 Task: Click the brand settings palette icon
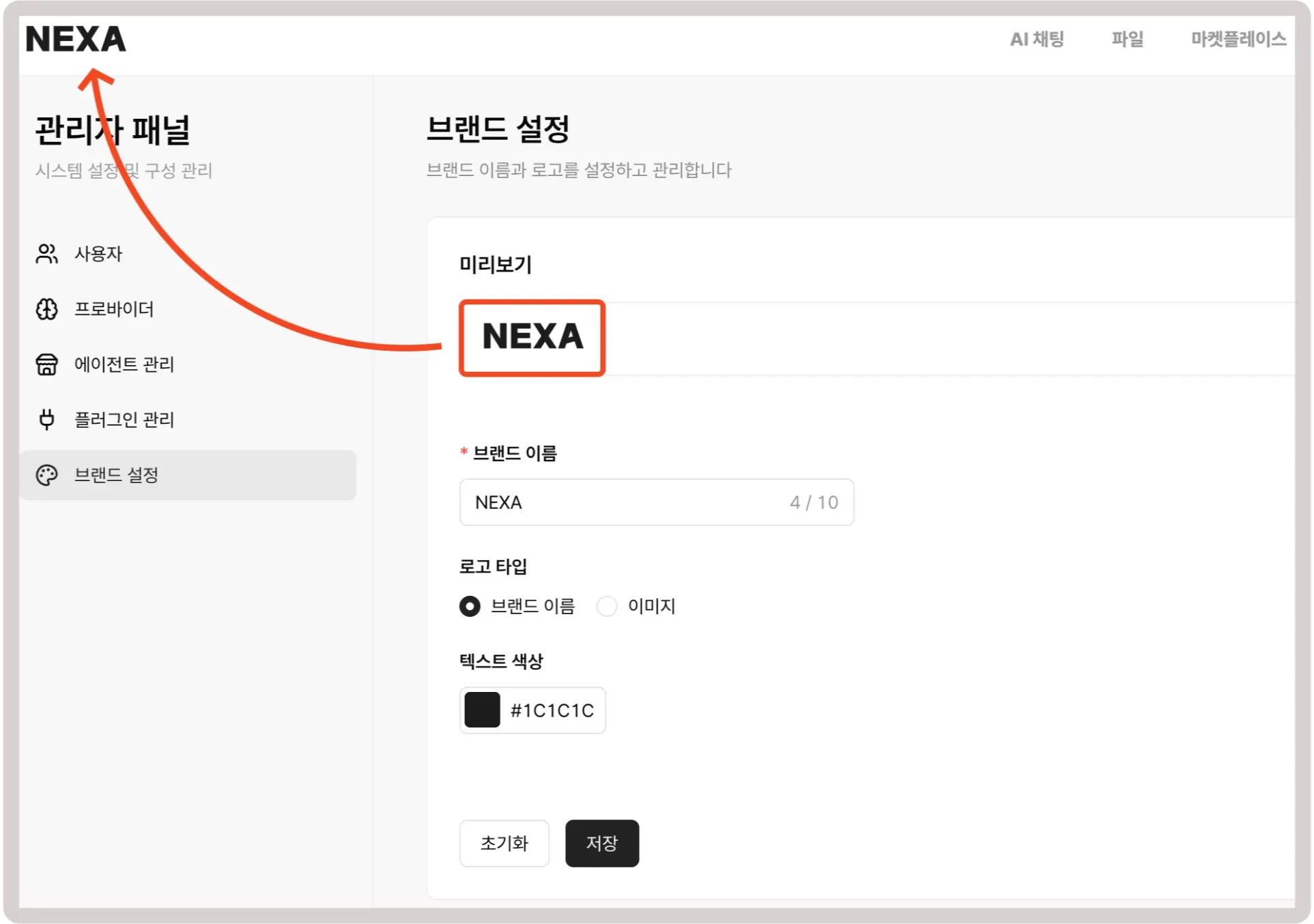[46, 475]
